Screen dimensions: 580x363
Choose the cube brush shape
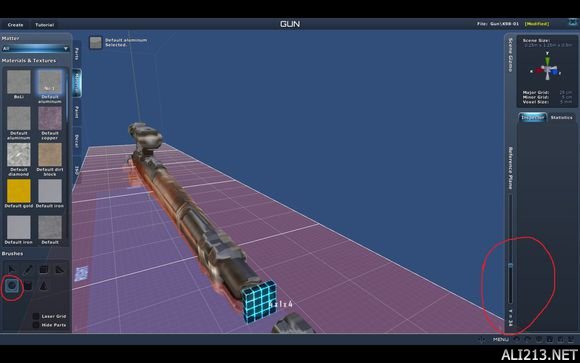point(44,269)
